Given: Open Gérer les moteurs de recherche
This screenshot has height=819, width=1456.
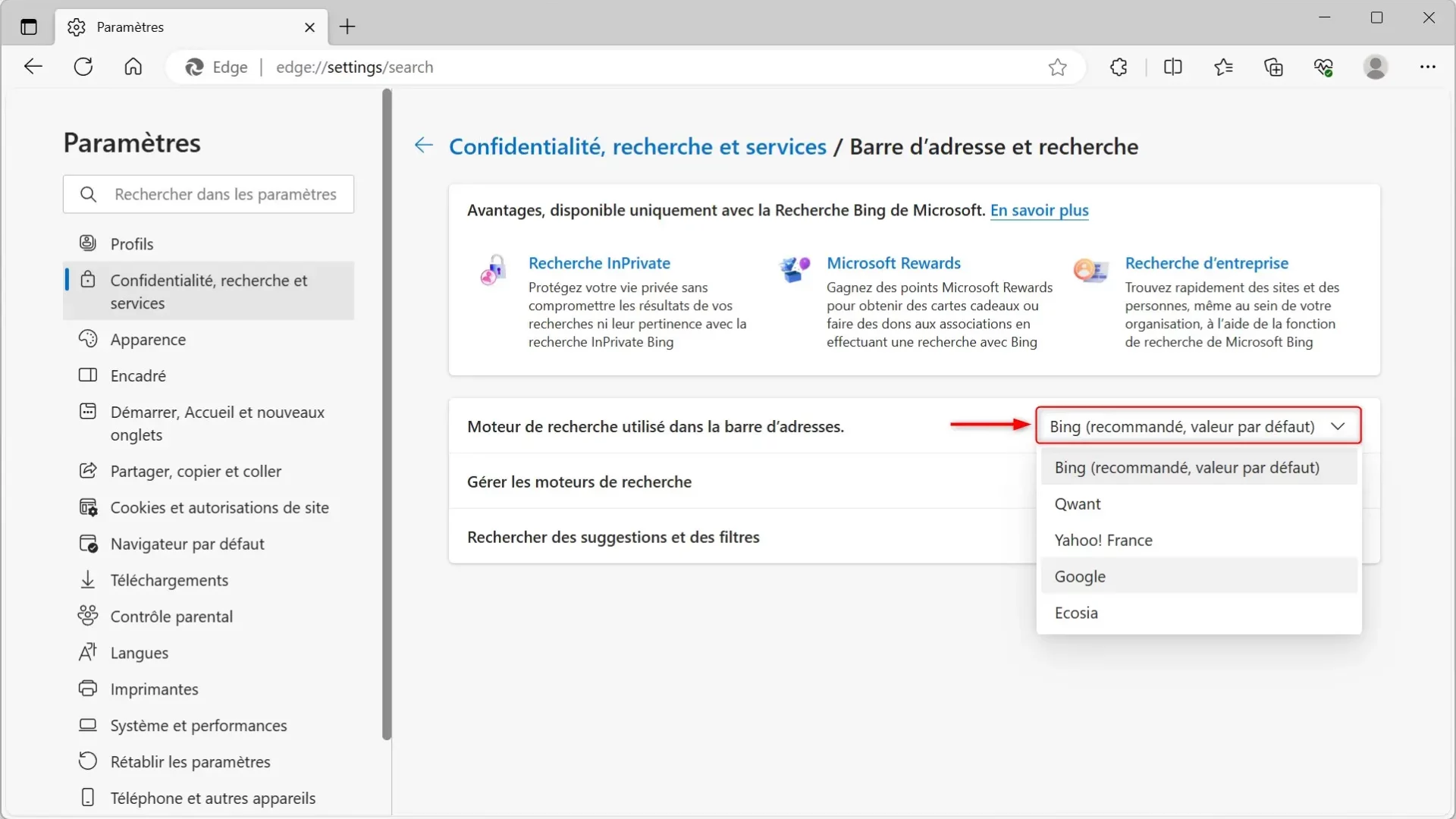Looking at the screenshot, I should pyautogui.click(x=742, y=482).
